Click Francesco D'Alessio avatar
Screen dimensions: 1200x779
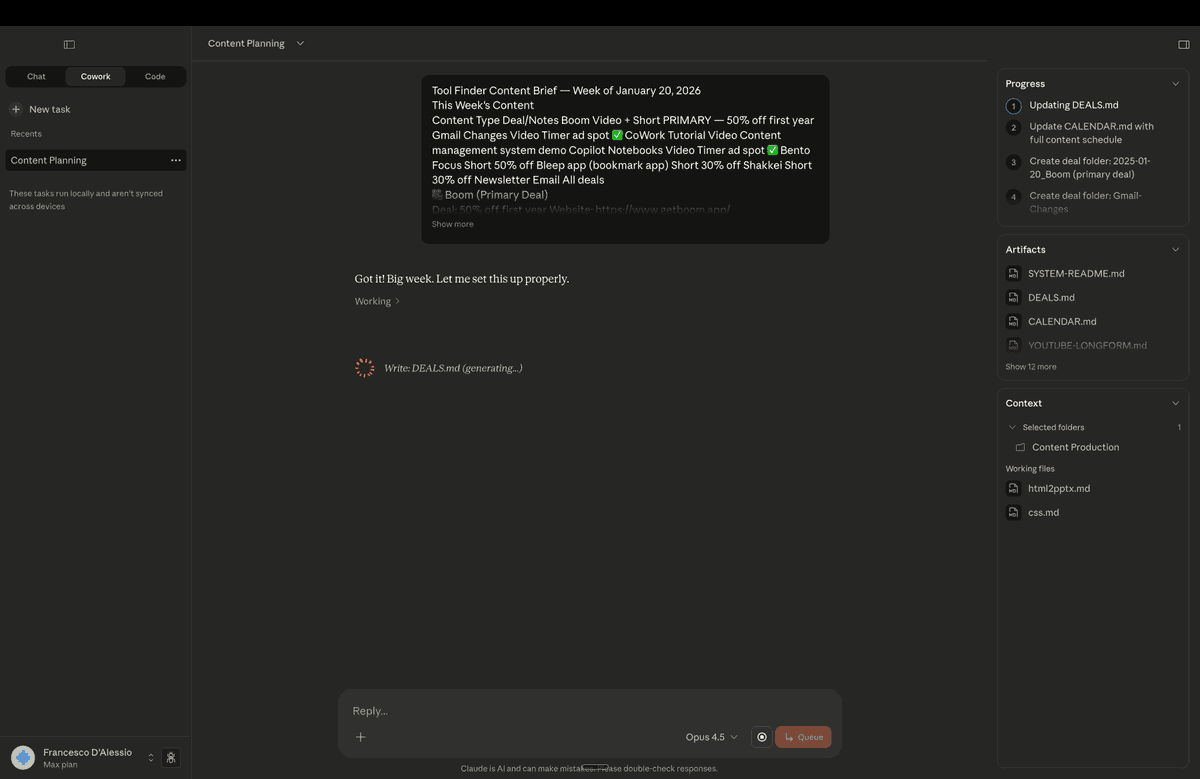click(23, 758)
